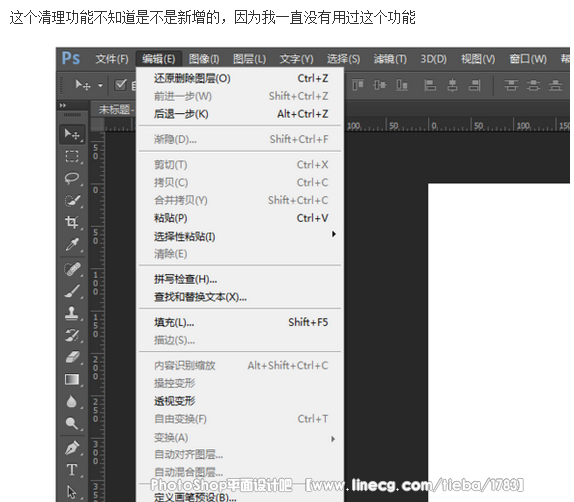Open the 滤镜(T) menu
Screen dimensions: 574x502
[390, 59]
